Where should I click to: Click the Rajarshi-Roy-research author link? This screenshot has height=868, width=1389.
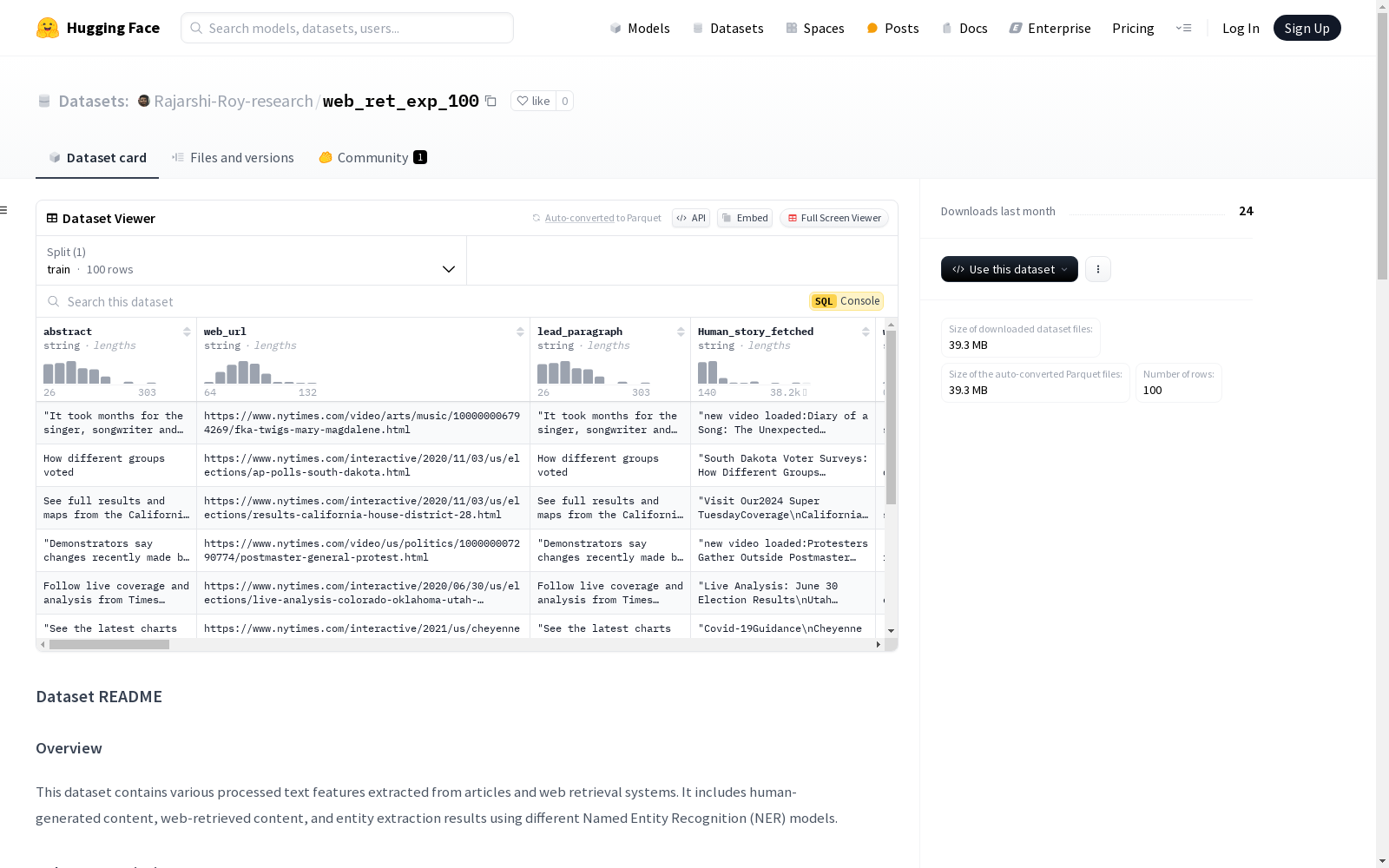tap(233, 101)
